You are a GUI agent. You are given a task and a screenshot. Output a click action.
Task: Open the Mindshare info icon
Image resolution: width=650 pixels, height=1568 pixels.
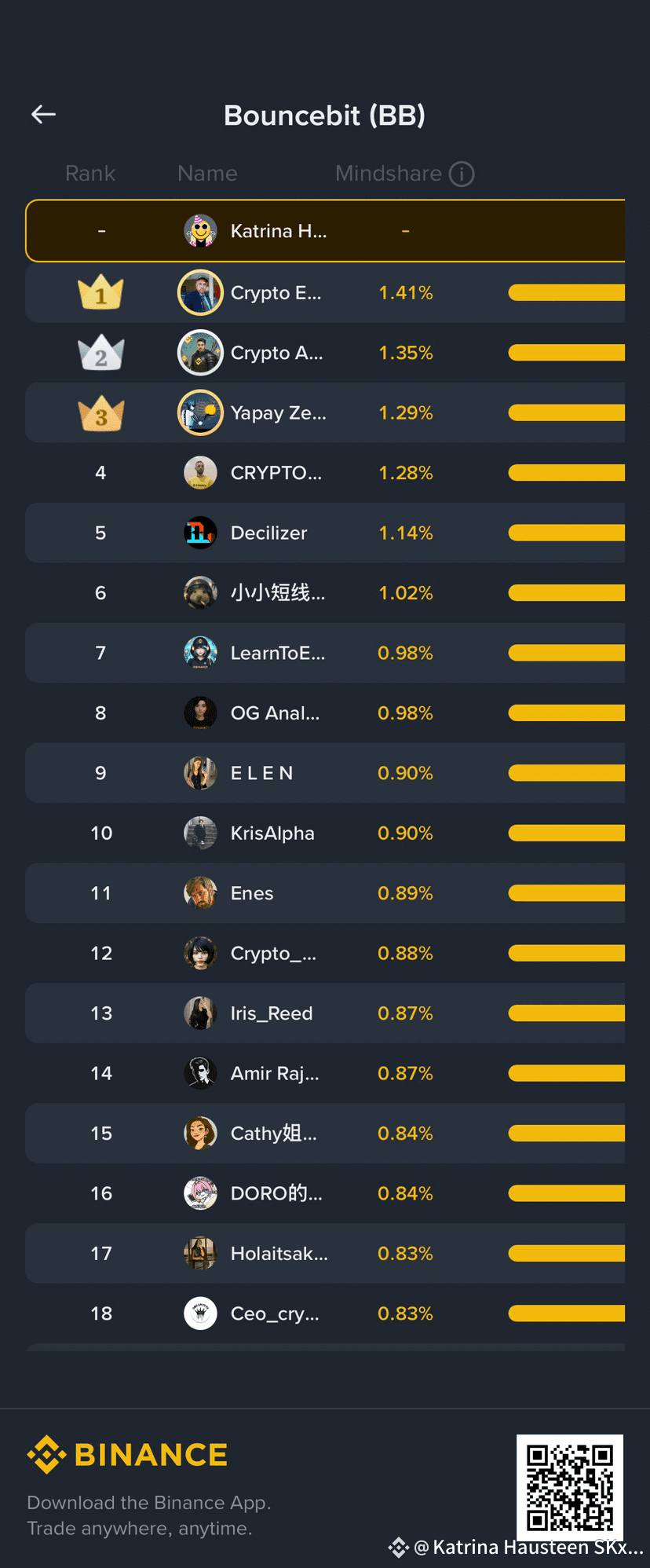pos(462,174)
